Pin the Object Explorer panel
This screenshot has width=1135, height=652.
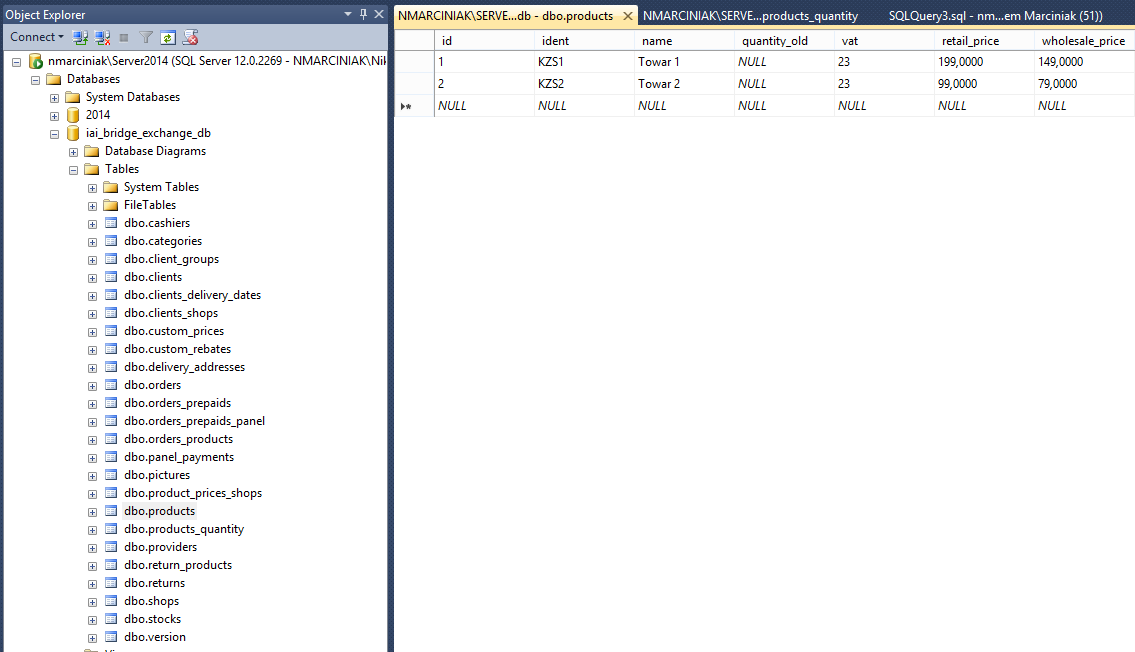[363, 14]
